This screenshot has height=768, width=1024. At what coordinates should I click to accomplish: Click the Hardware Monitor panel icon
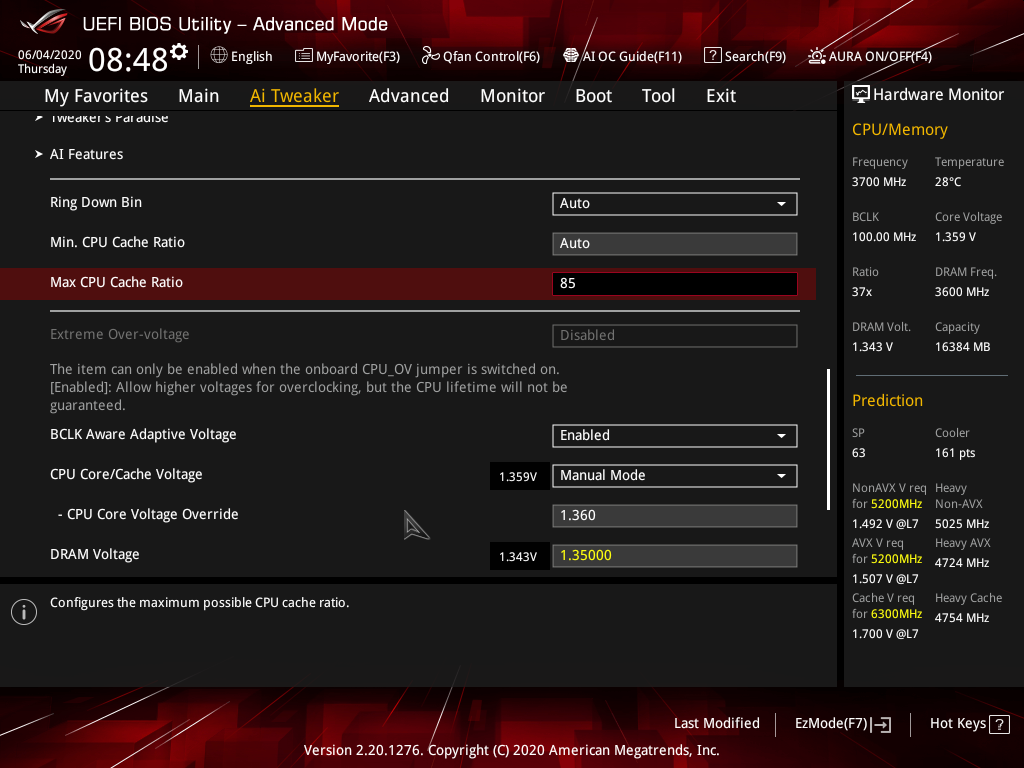tap(861, 93)
